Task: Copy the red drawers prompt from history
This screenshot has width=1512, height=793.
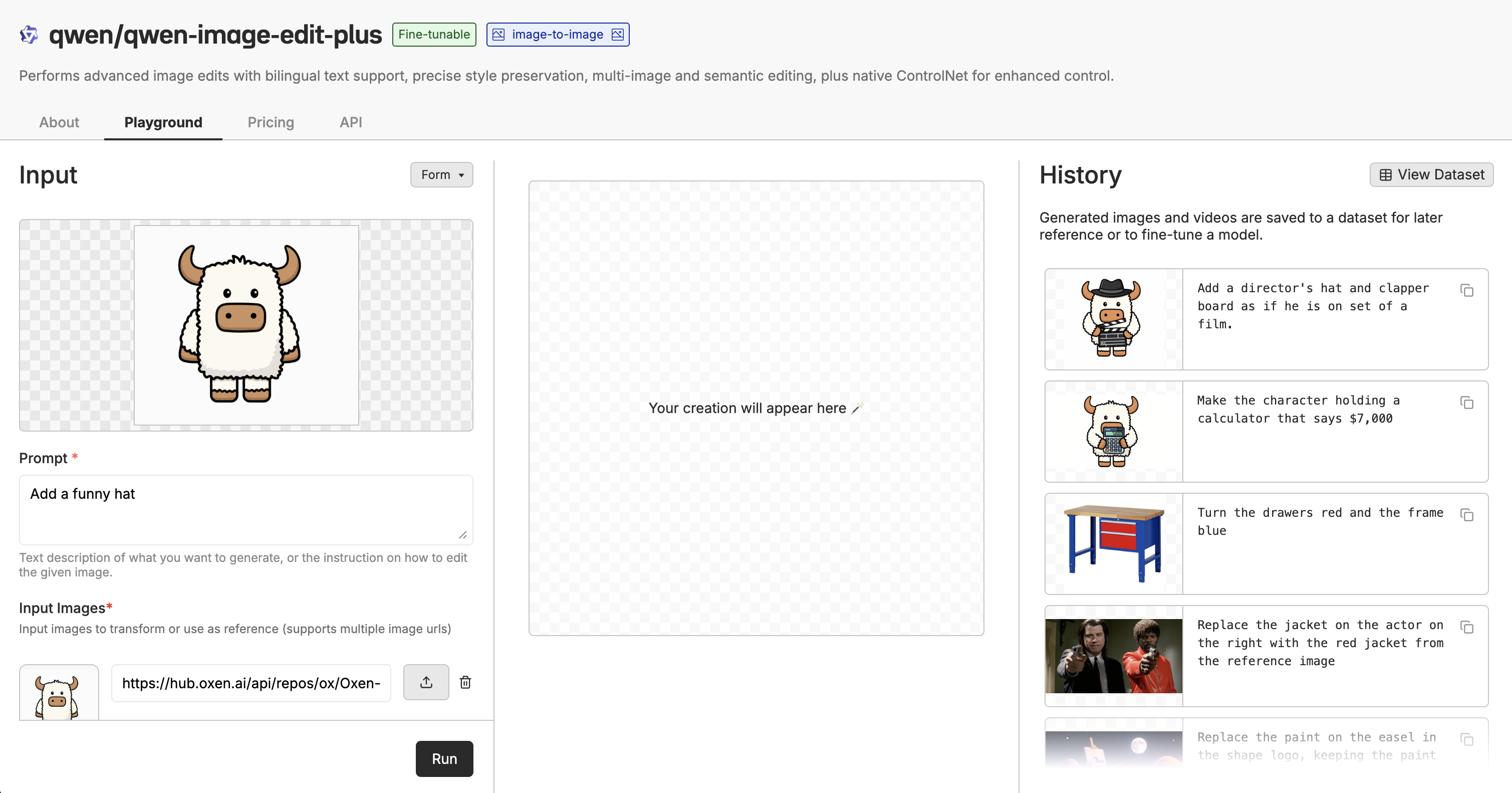Action: (1467, 515)
